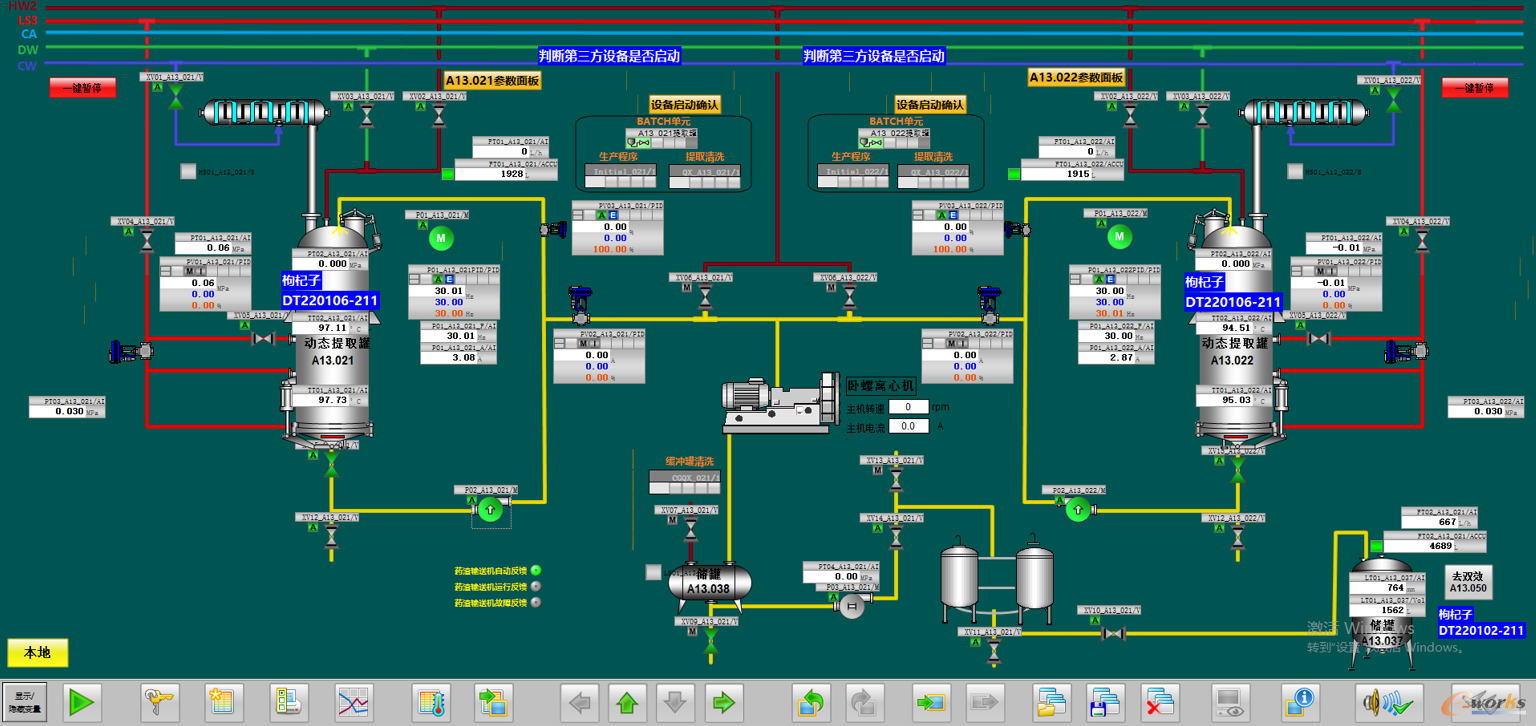This screenshot has height=726, width=1536.
Task: Click the 主机转速 rpm input field
Action: point(909,407)
